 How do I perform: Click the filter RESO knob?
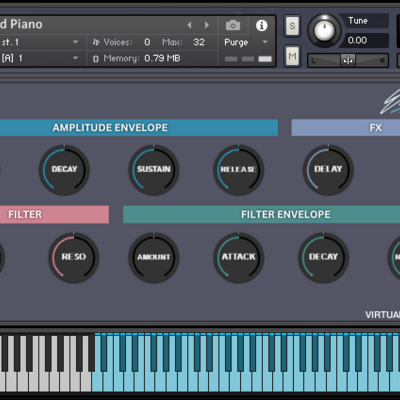coord(74,257)
